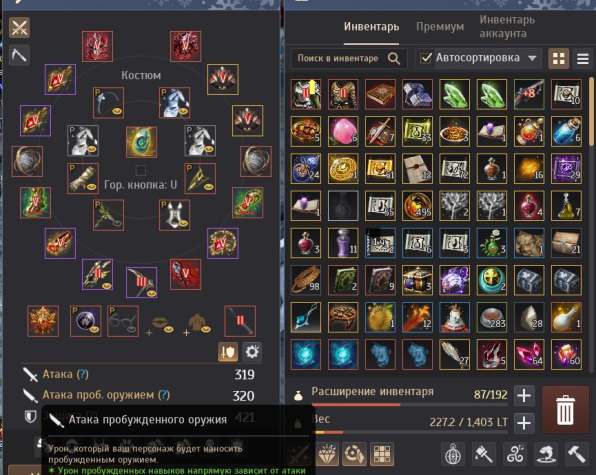This screenshot has width=596, height=475.
Task: Toggle the small checkbox under Костюм
Action: click(x=141, y=170)
